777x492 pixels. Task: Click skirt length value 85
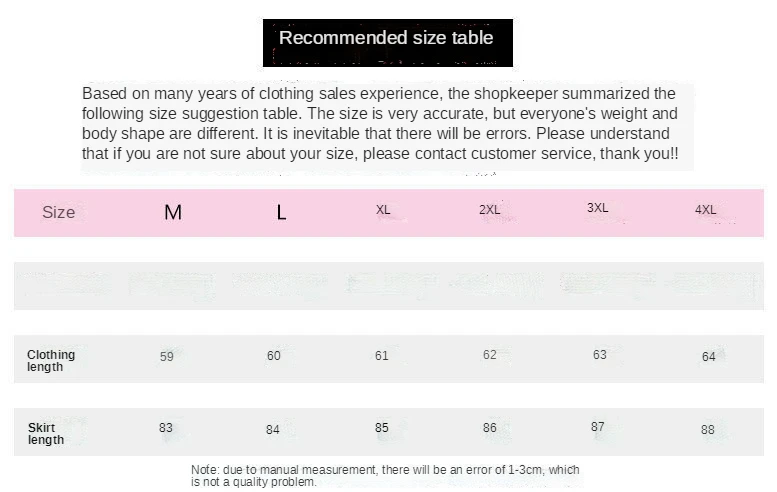(382, 428)
